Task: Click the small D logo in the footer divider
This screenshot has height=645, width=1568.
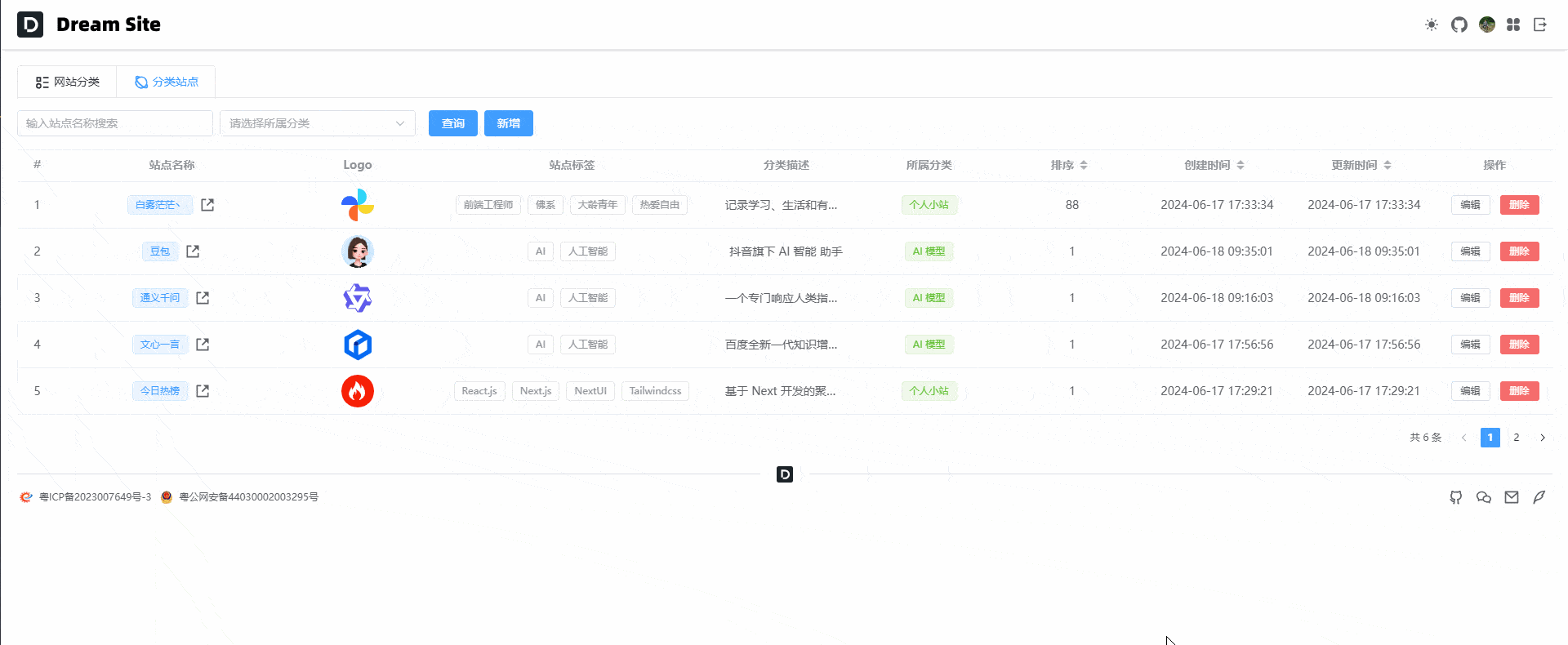Action: point(785,474)
